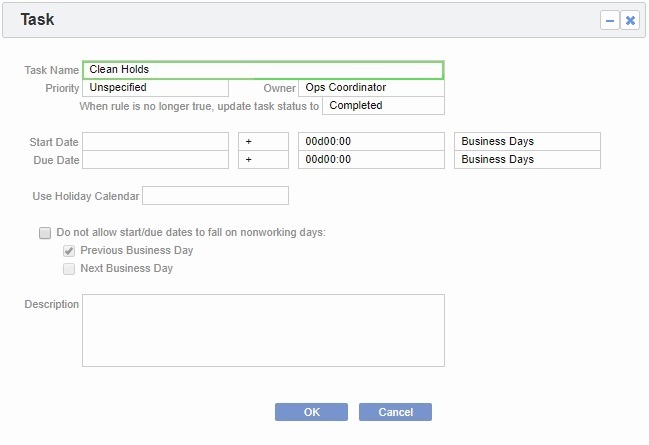
Task: Select the Start Date plus sign operator field
Action: click(x=263, y=142)
